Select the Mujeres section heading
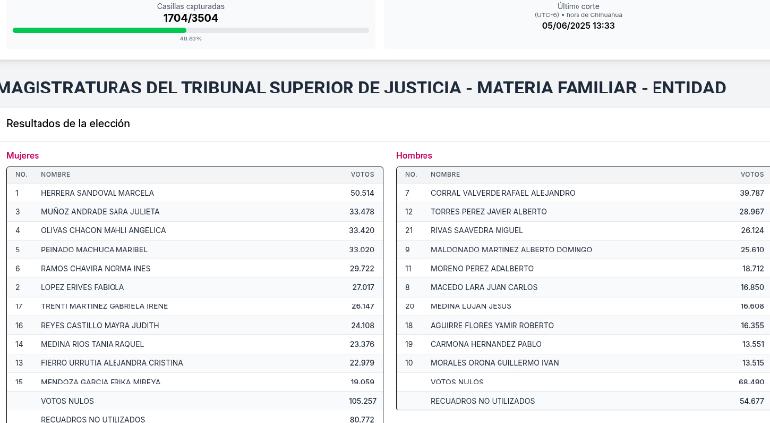This screenshot has width=770, height=423. tap(23, 156)
